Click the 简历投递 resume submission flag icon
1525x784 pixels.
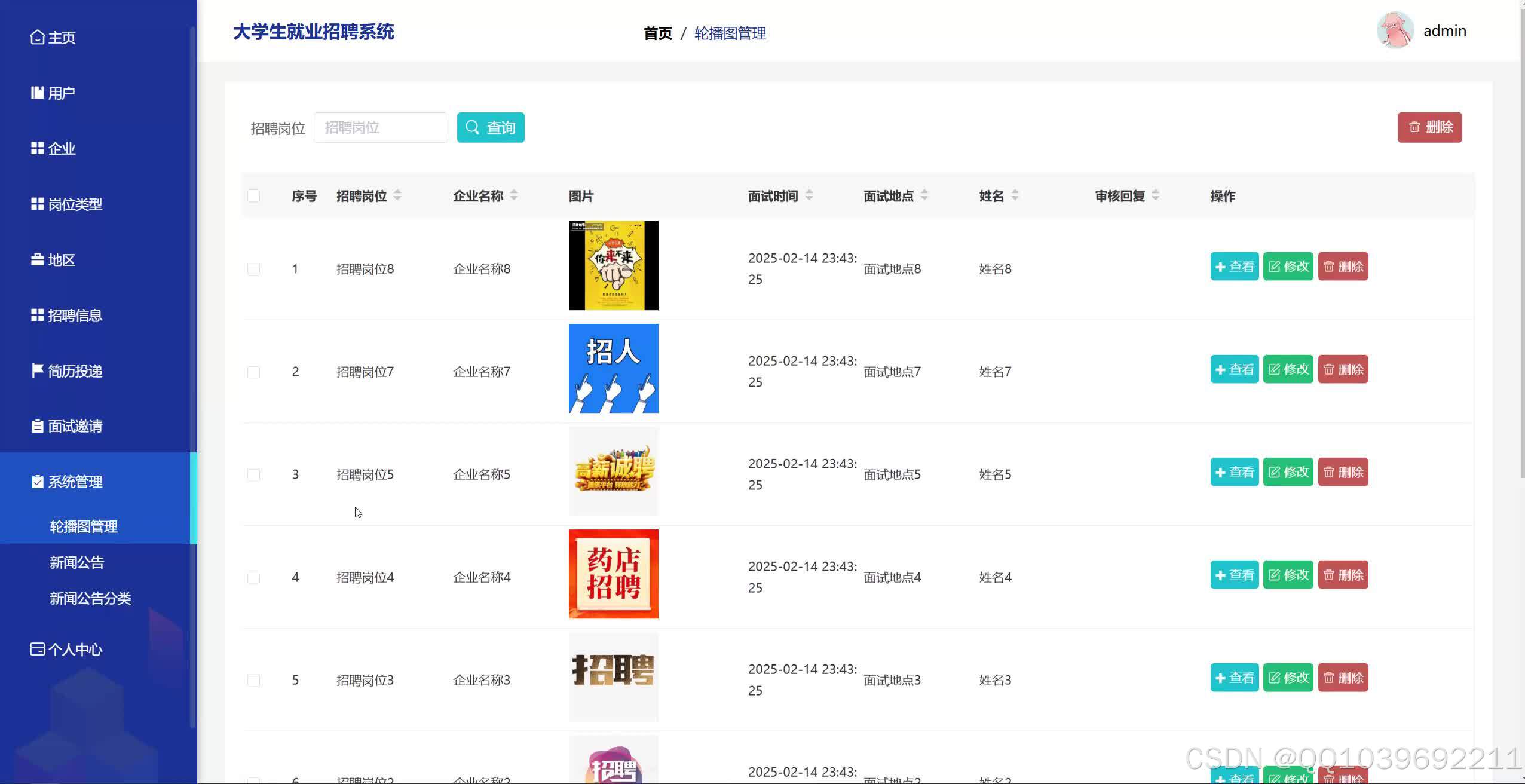36,370
